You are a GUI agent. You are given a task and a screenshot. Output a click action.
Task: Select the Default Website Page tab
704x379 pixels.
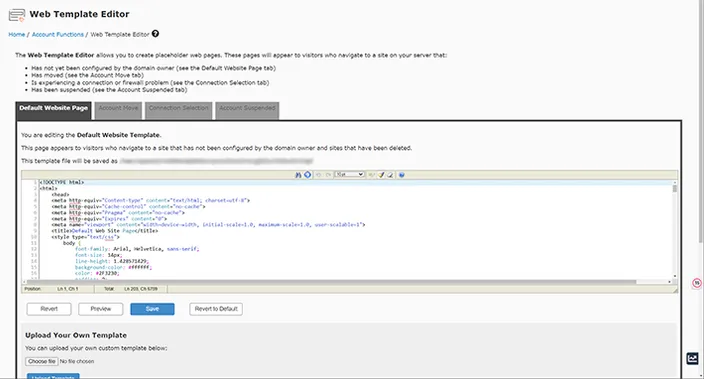coord(53,110)
